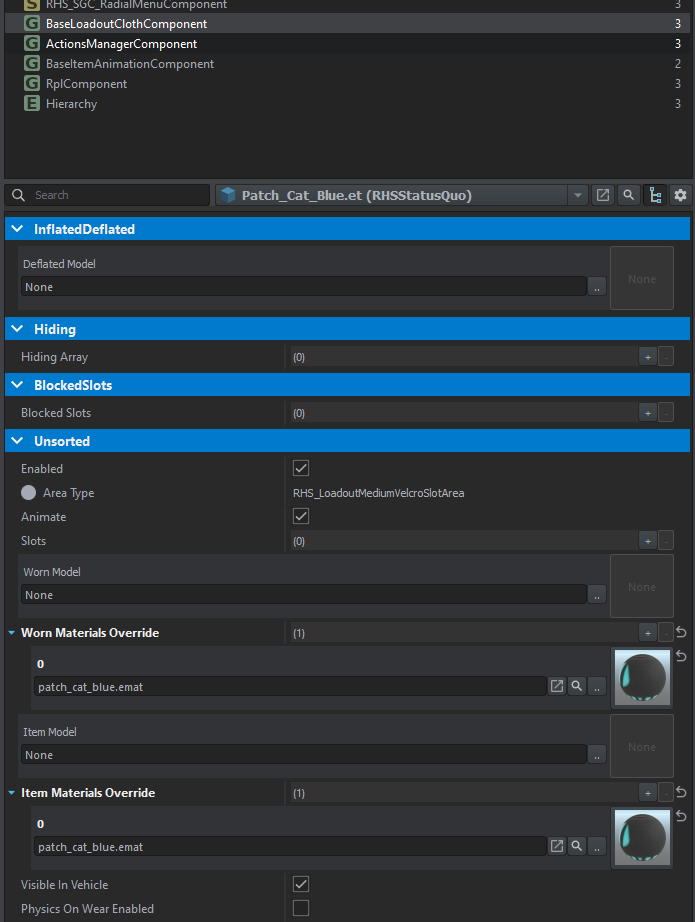The width and height of the screenshot is (695, 922).
Task: Click the magnifier icon beside the prefab selector
Action: click(x=629, y=195)
